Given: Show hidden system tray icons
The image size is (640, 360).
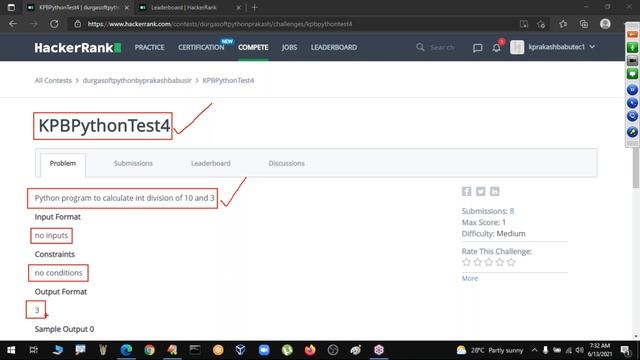Looking at the screenshot, I should (534, 350).
